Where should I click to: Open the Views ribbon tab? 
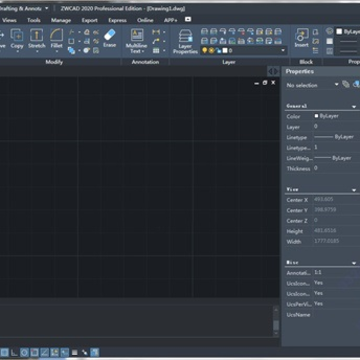point(9,20)
